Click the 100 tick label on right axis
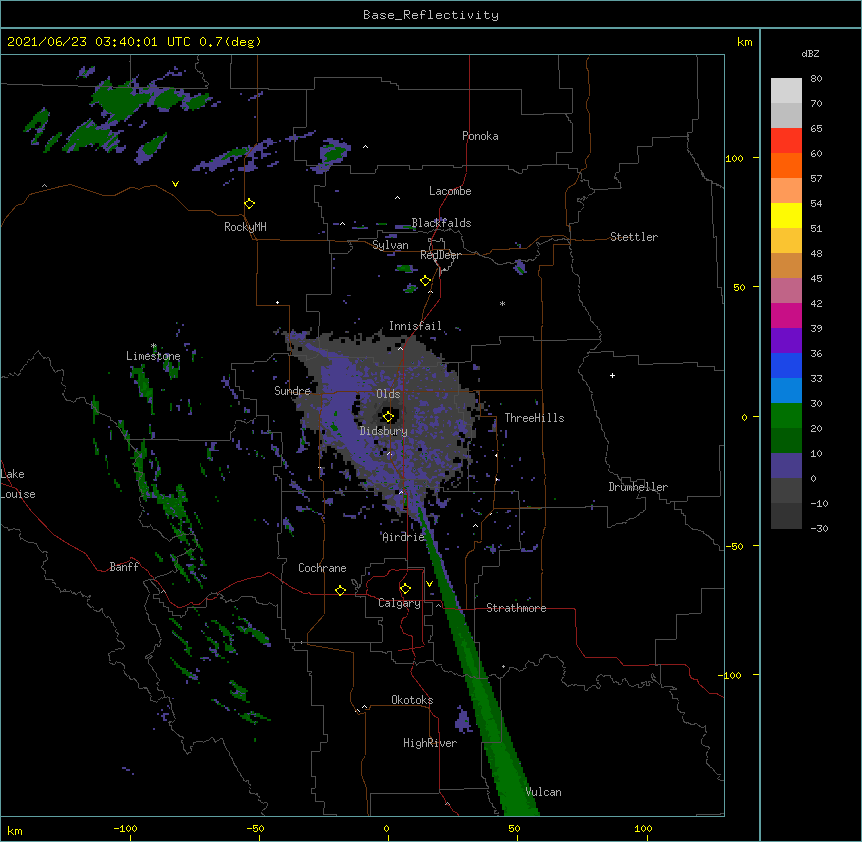 734,158
